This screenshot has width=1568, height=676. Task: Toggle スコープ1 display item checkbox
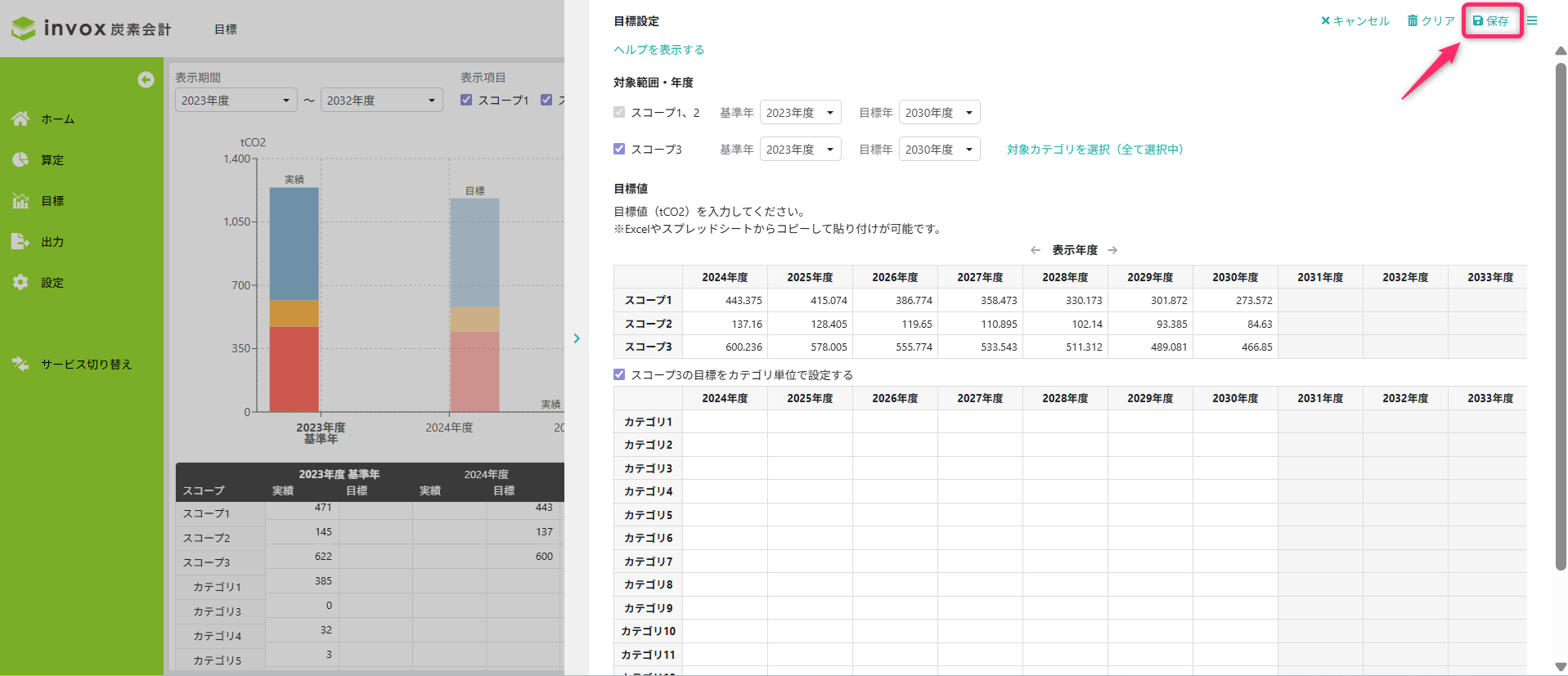466,100
